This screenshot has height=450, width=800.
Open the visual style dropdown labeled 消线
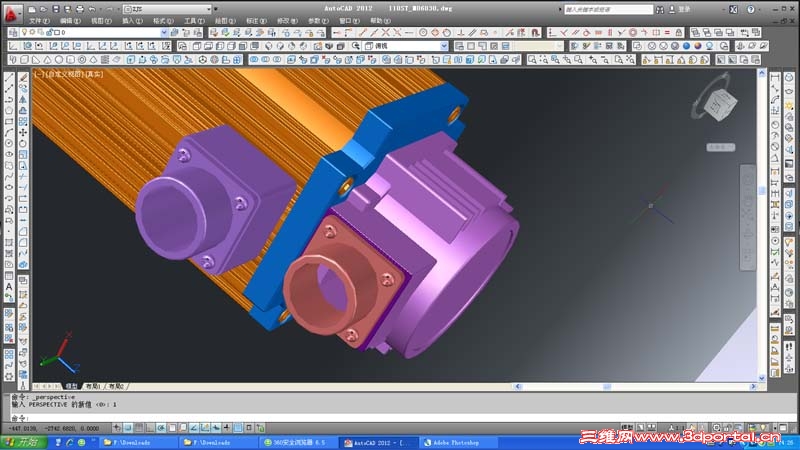point(407,46)
